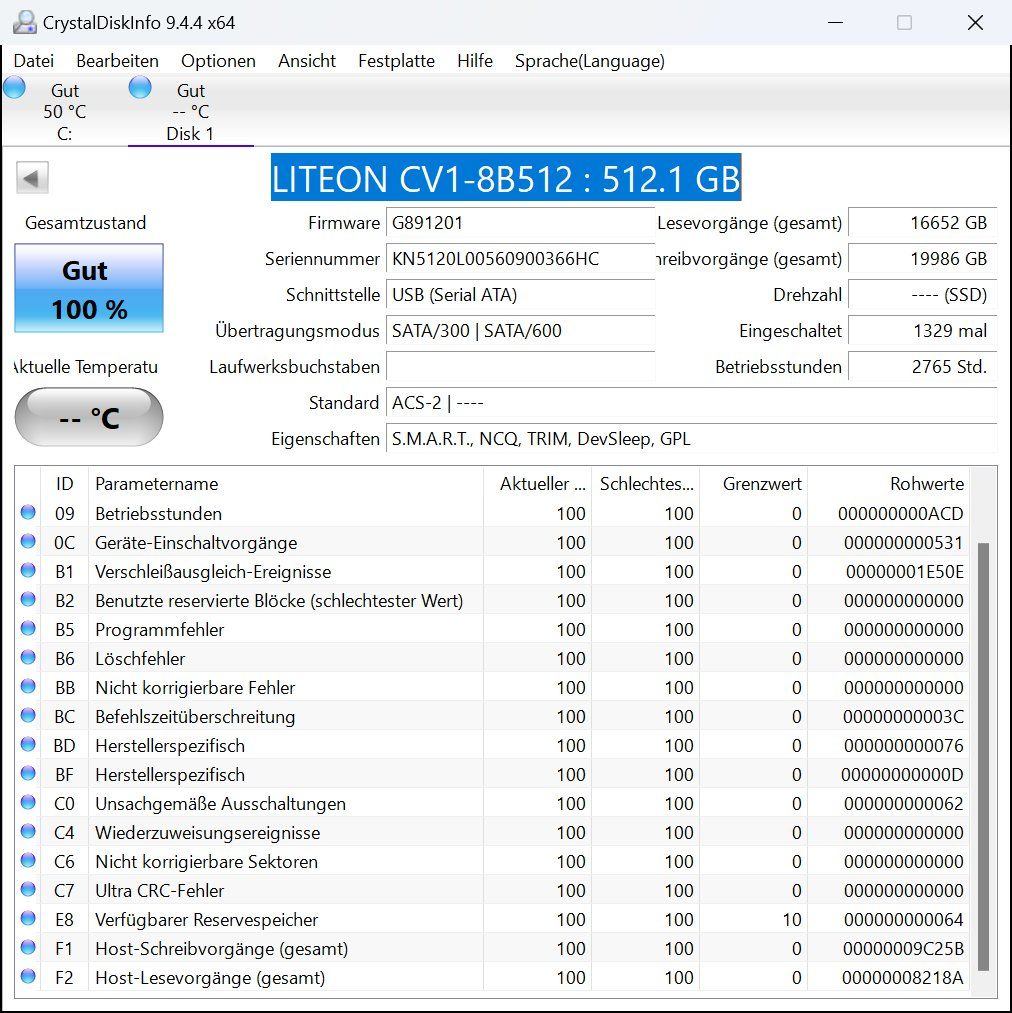Viewport: 1012px width, 1013px height.
Task: Click blue status orb for drive C:
Action: (14, 87)
